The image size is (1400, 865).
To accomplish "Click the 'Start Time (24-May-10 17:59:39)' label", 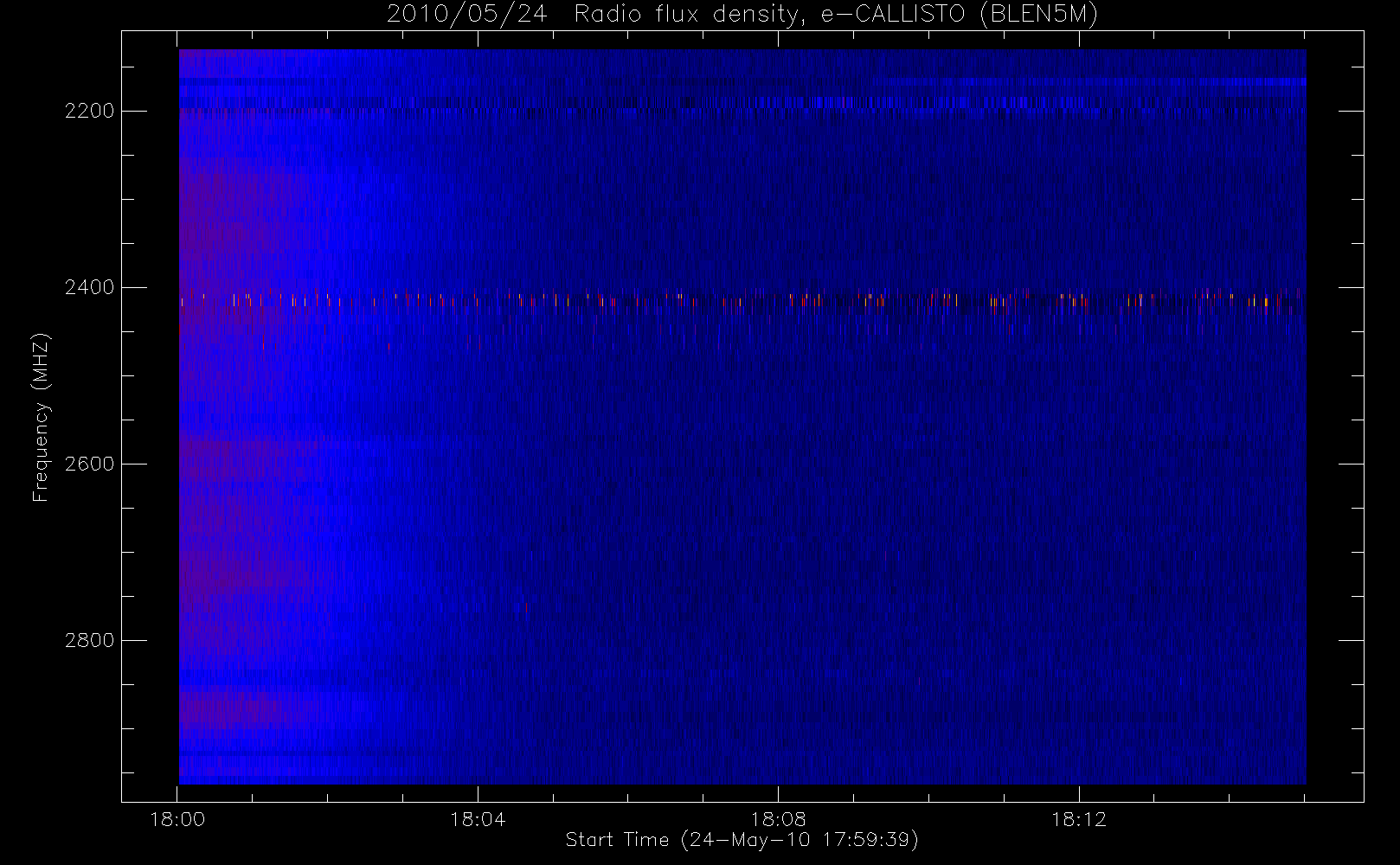I will pyautogui.click(x=742, y=840).
